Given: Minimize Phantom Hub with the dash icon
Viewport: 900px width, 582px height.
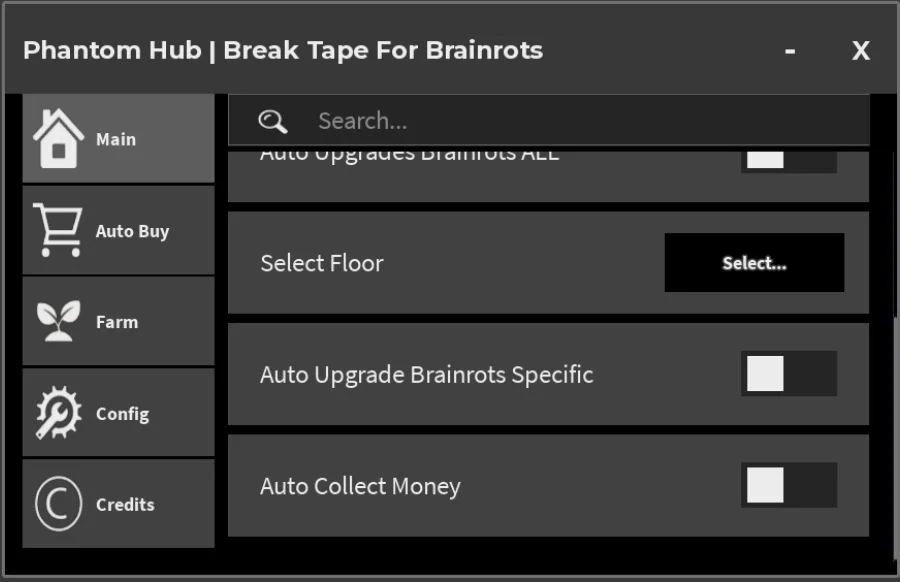Looking at the screenshot, I should pos(790,51).
